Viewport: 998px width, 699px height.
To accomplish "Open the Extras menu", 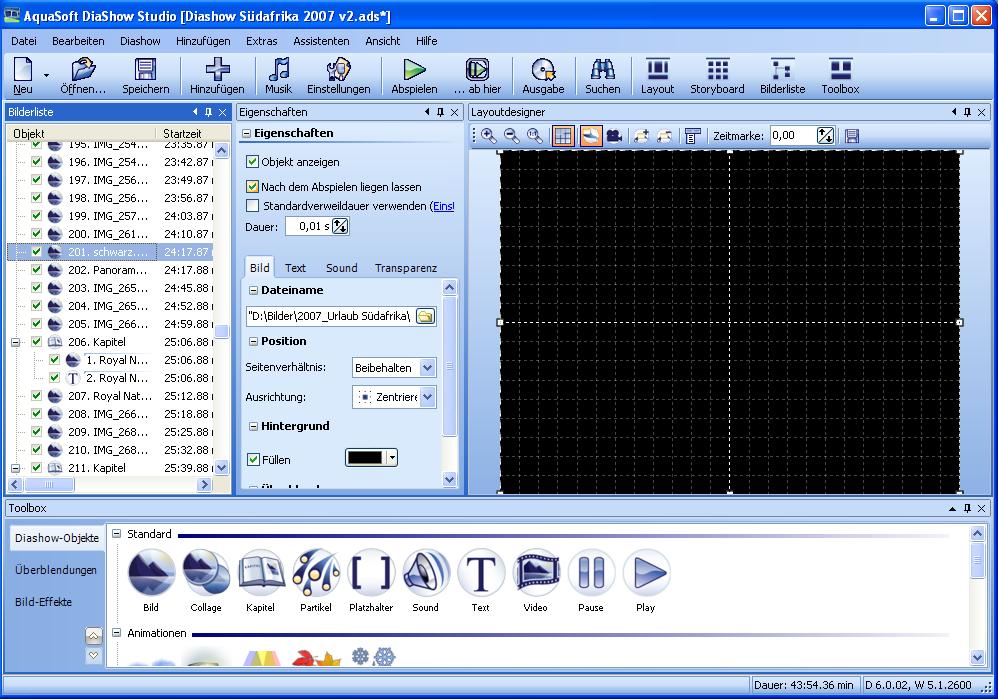I will [261, 41].
